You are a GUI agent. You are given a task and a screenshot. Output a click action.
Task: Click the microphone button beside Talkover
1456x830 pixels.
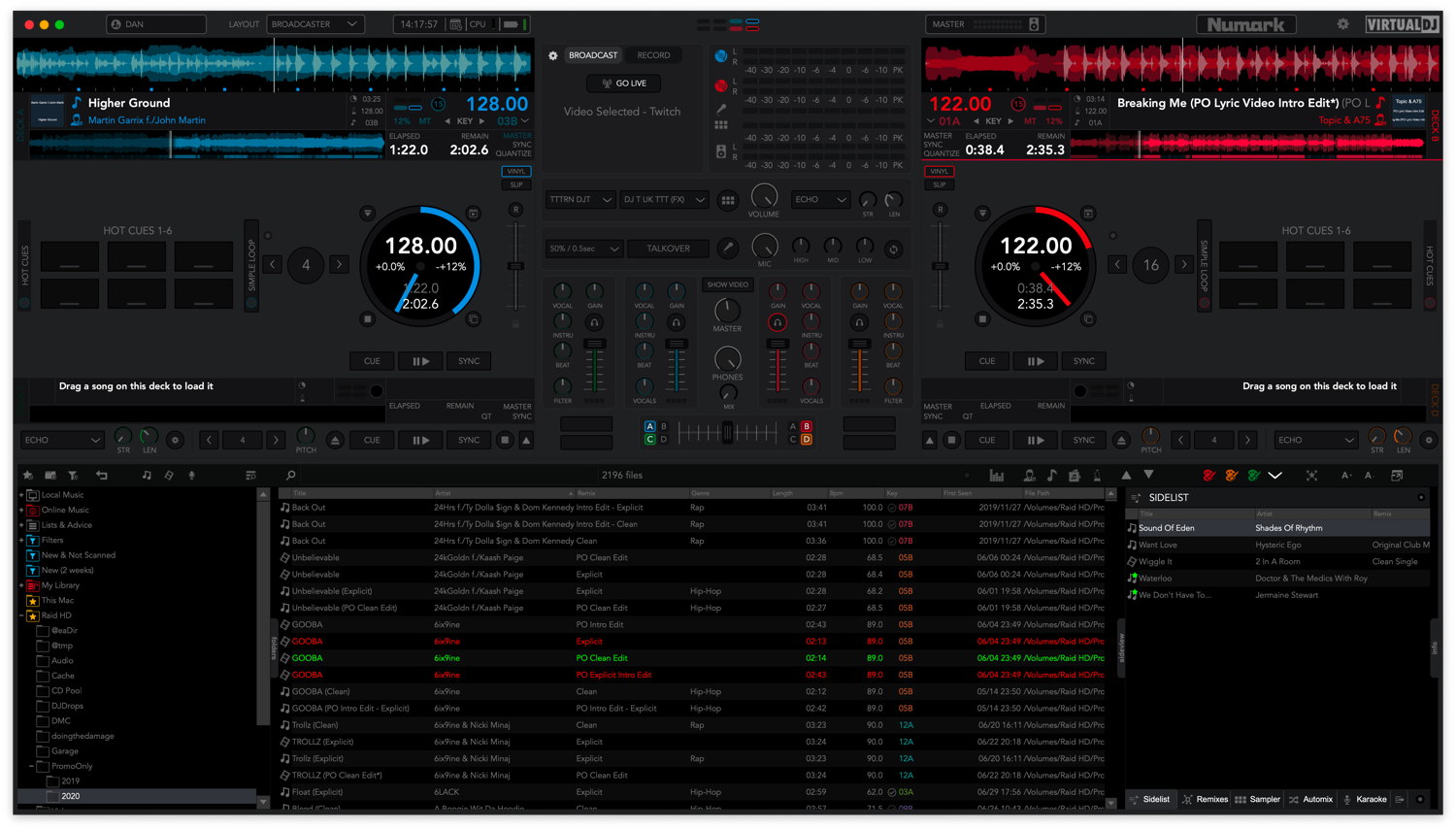[727, 249]
